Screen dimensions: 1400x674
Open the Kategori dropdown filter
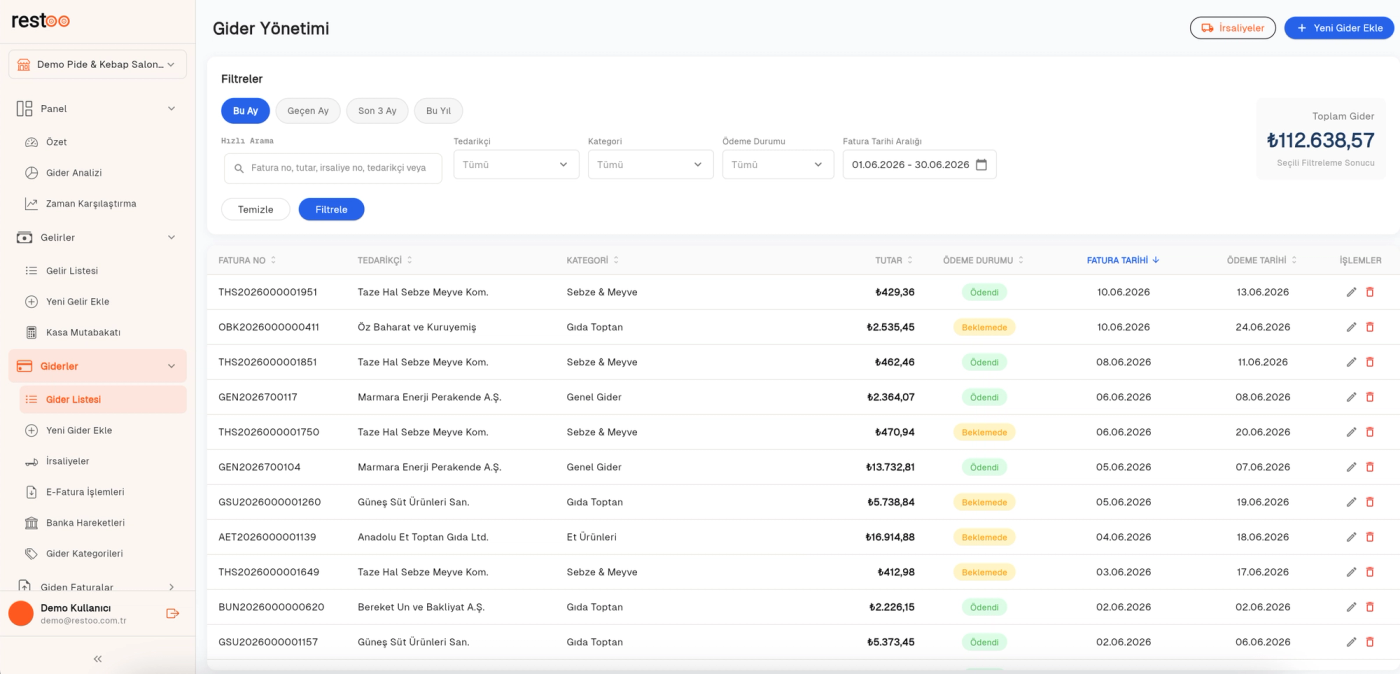pos(651,164)
